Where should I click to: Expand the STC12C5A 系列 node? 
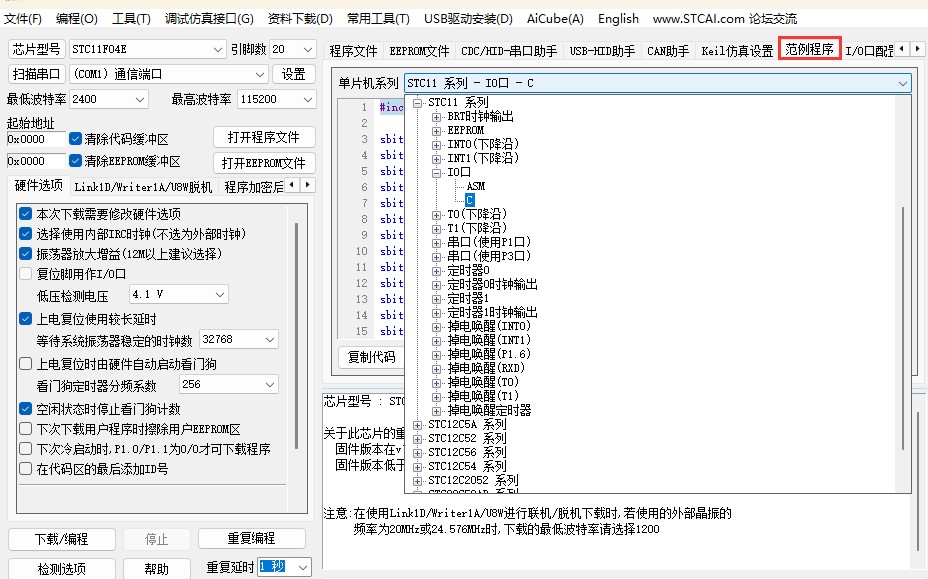[x=419, y=424]
